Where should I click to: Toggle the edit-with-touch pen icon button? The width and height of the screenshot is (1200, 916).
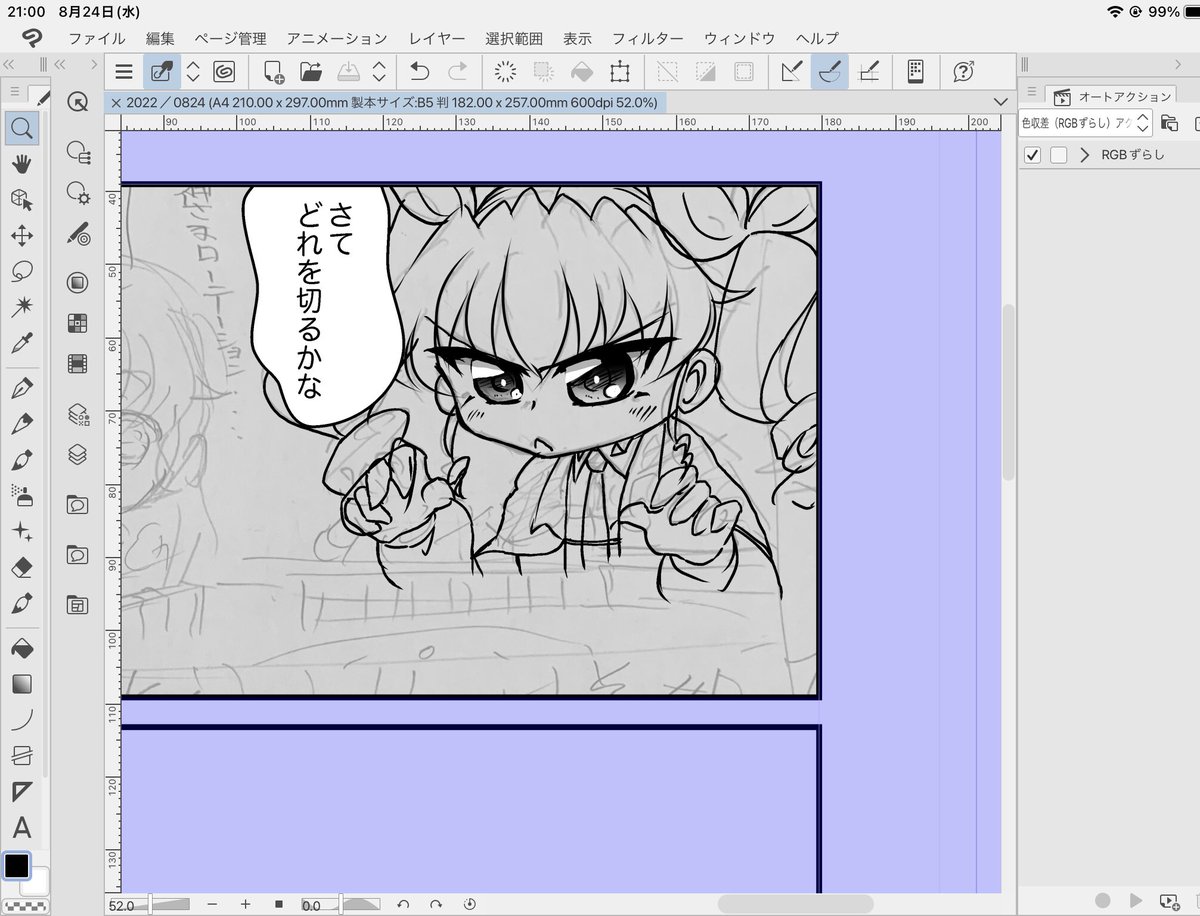tap(160, 72)
